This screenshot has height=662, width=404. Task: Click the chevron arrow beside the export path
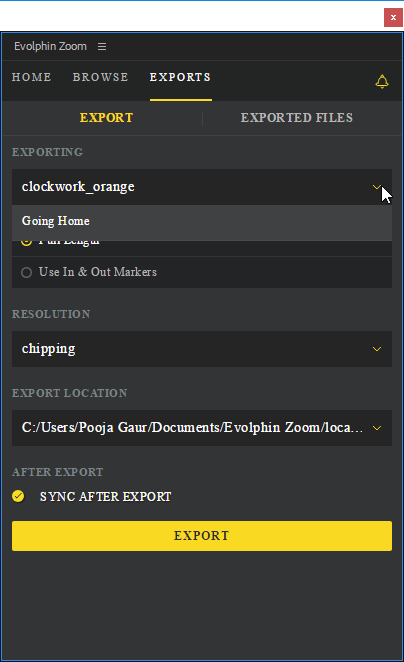click(377, 428)
